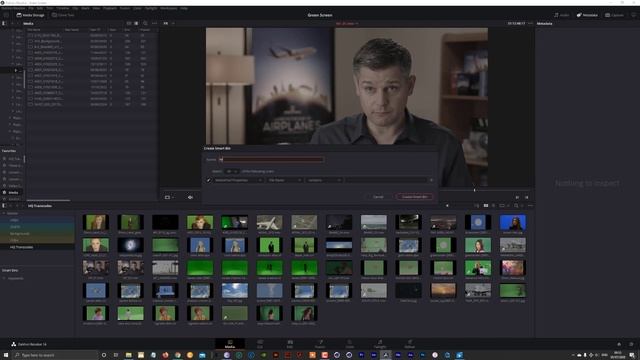Select the Media page tab
This screenshot has width=640, height=360.
tap(230, 344)
